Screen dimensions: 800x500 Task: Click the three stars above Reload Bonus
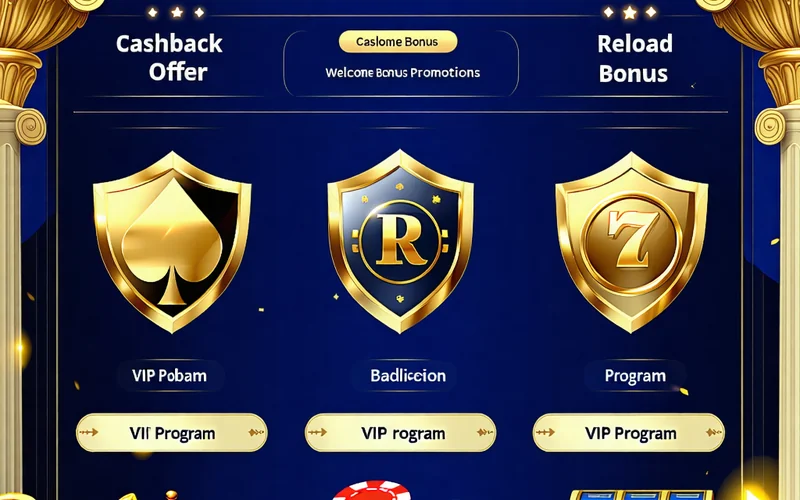pyautogui.click(x=630, y=12)
